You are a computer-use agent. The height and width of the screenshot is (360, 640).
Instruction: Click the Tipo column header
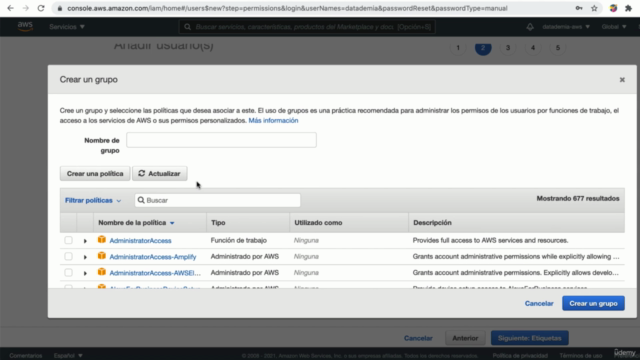218,222
